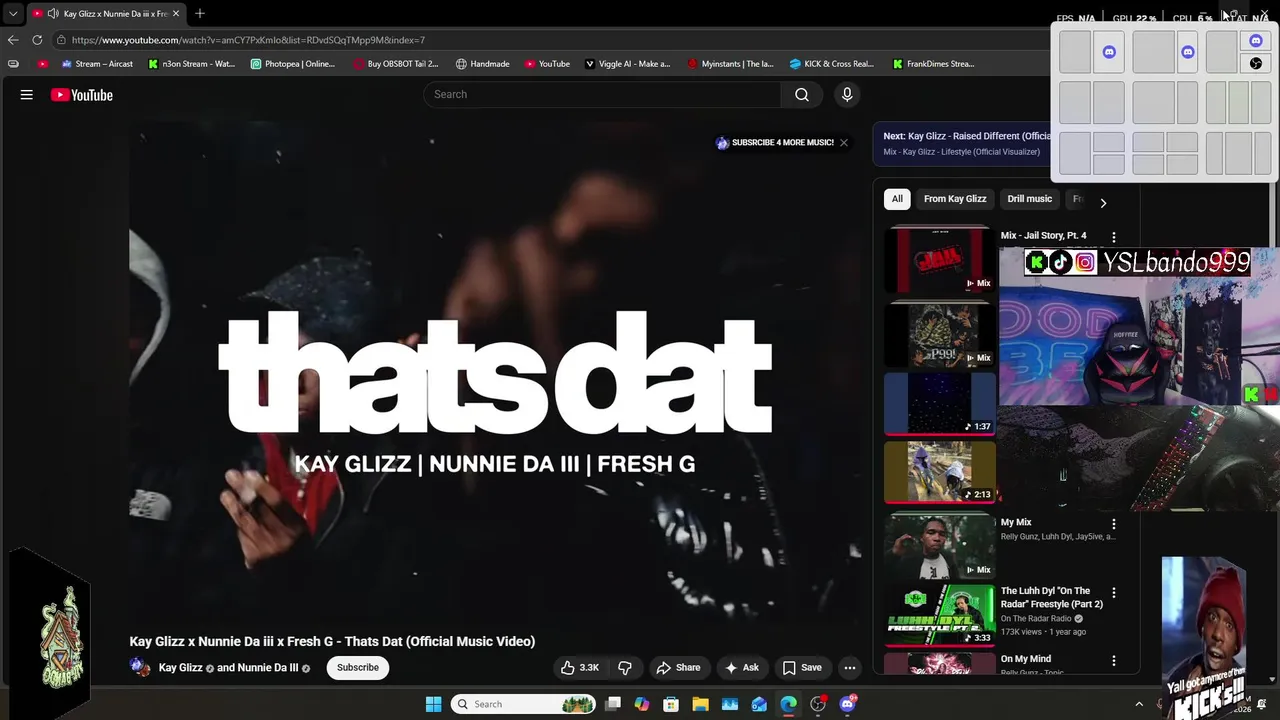
Task: Click the Windows taskbar search box
Action: pyautogui.click(x=525, y=704)
